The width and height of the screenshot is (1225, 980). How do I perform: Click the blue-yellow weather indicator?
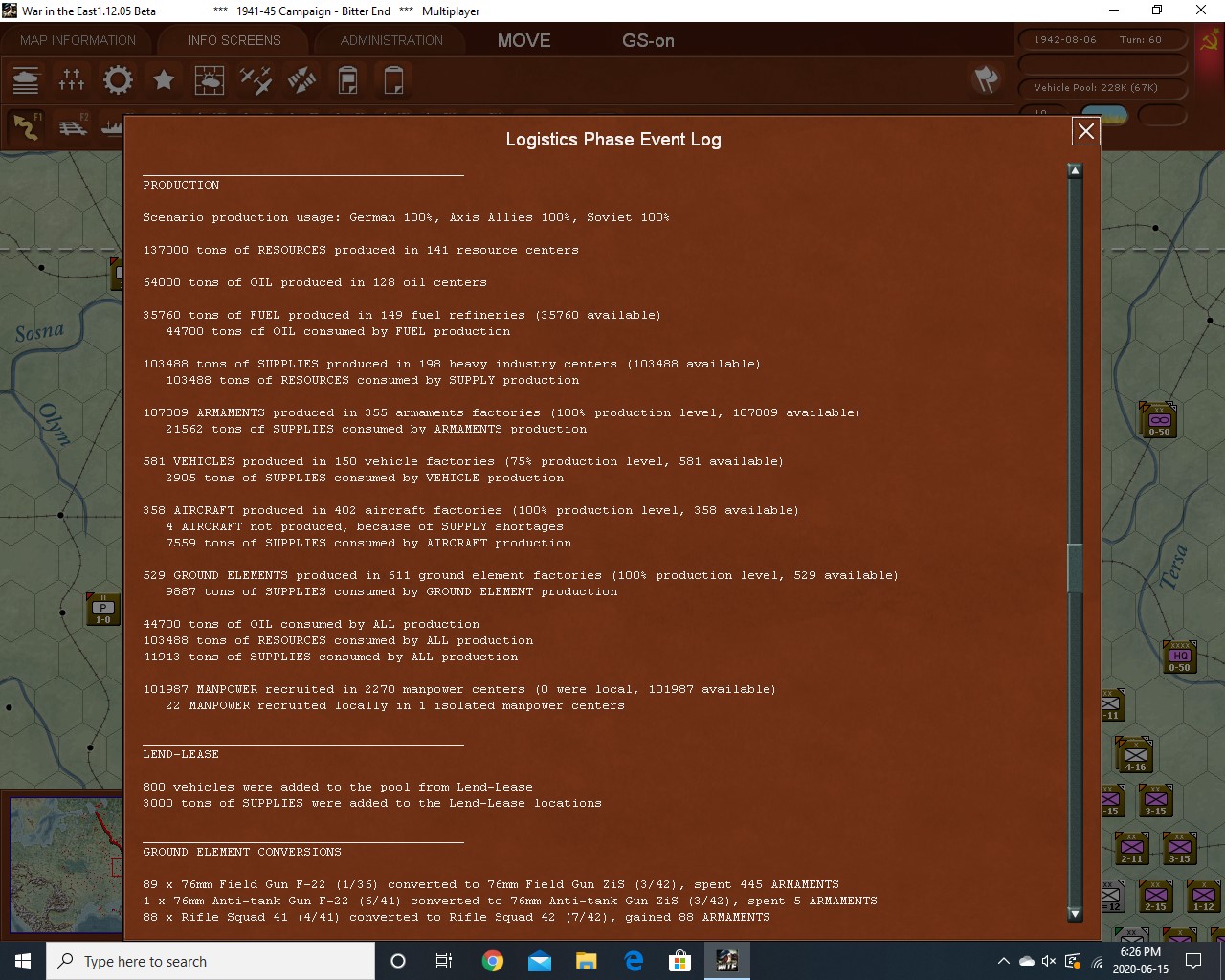(1104, 116)
